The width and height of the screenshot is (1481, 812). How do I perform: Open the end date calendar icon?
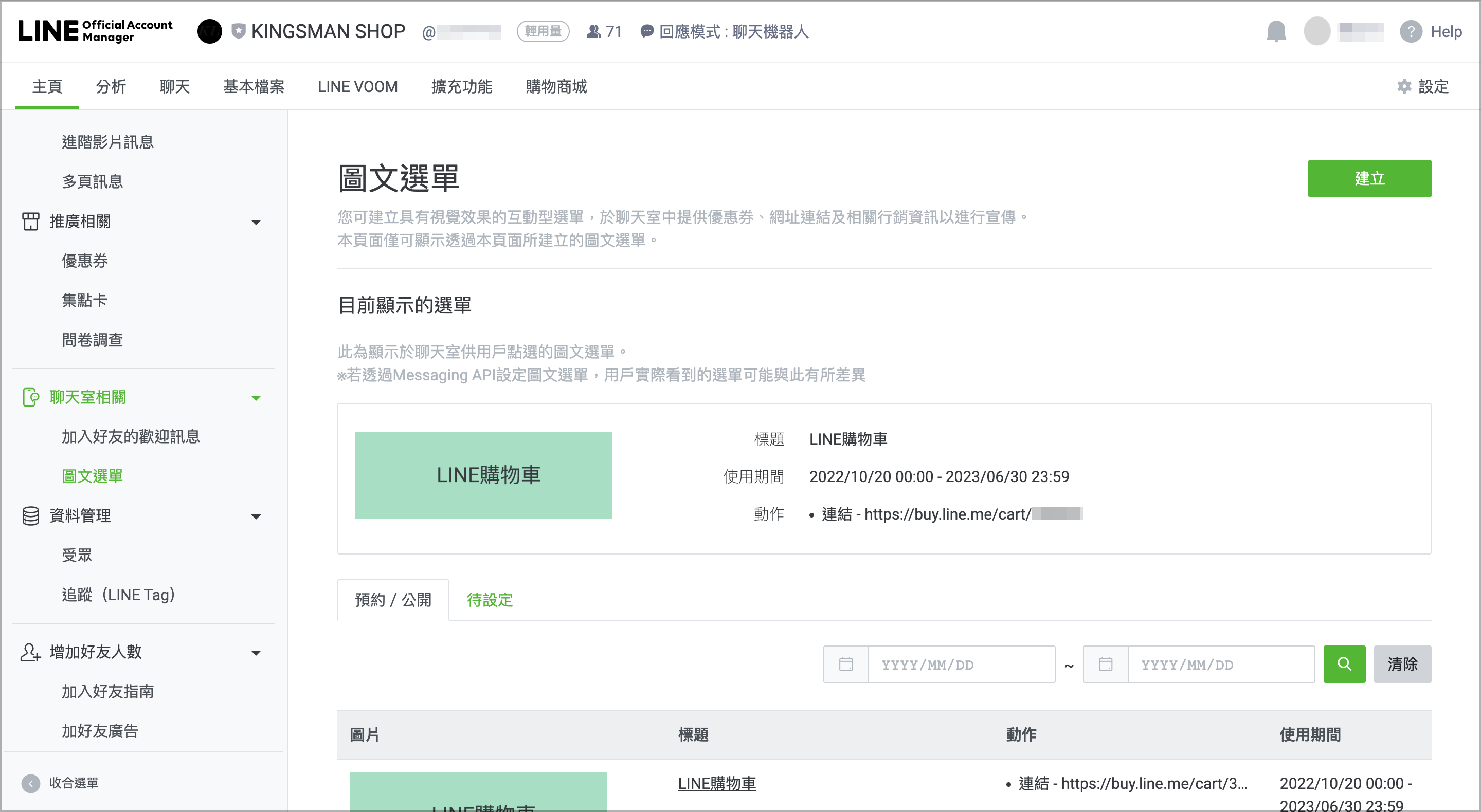(x=1106, y=664)
